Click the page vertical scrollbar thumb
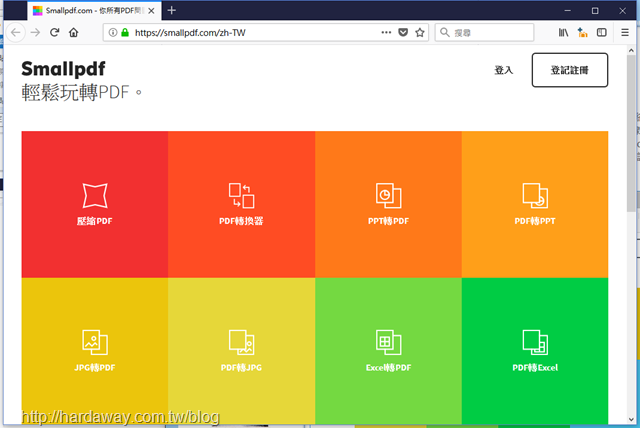 [631, 133]
